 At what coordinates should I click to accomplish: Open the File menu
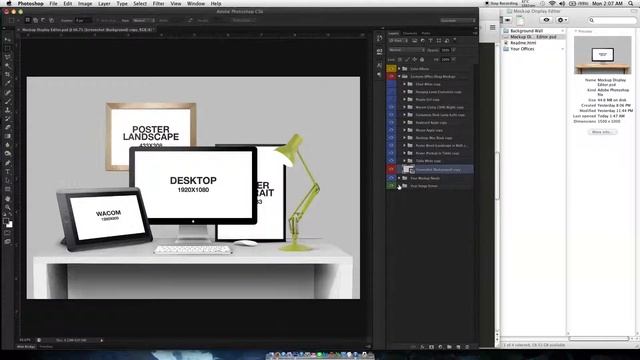click(53, 3)
